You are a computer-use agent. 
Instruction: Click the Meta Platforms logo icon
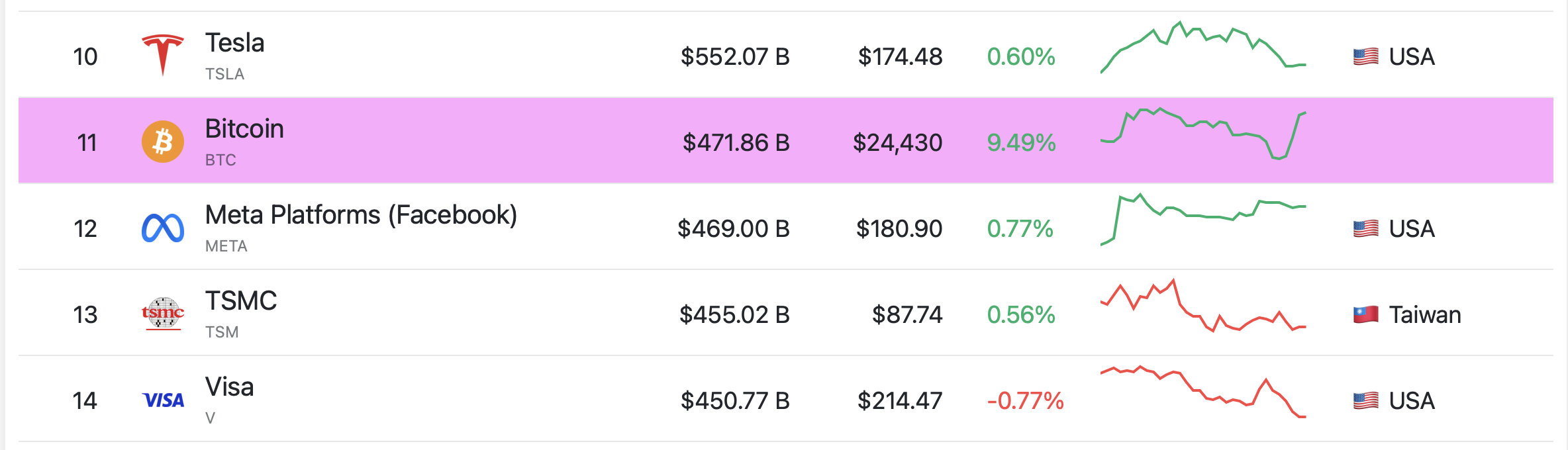tap(163, 228)
